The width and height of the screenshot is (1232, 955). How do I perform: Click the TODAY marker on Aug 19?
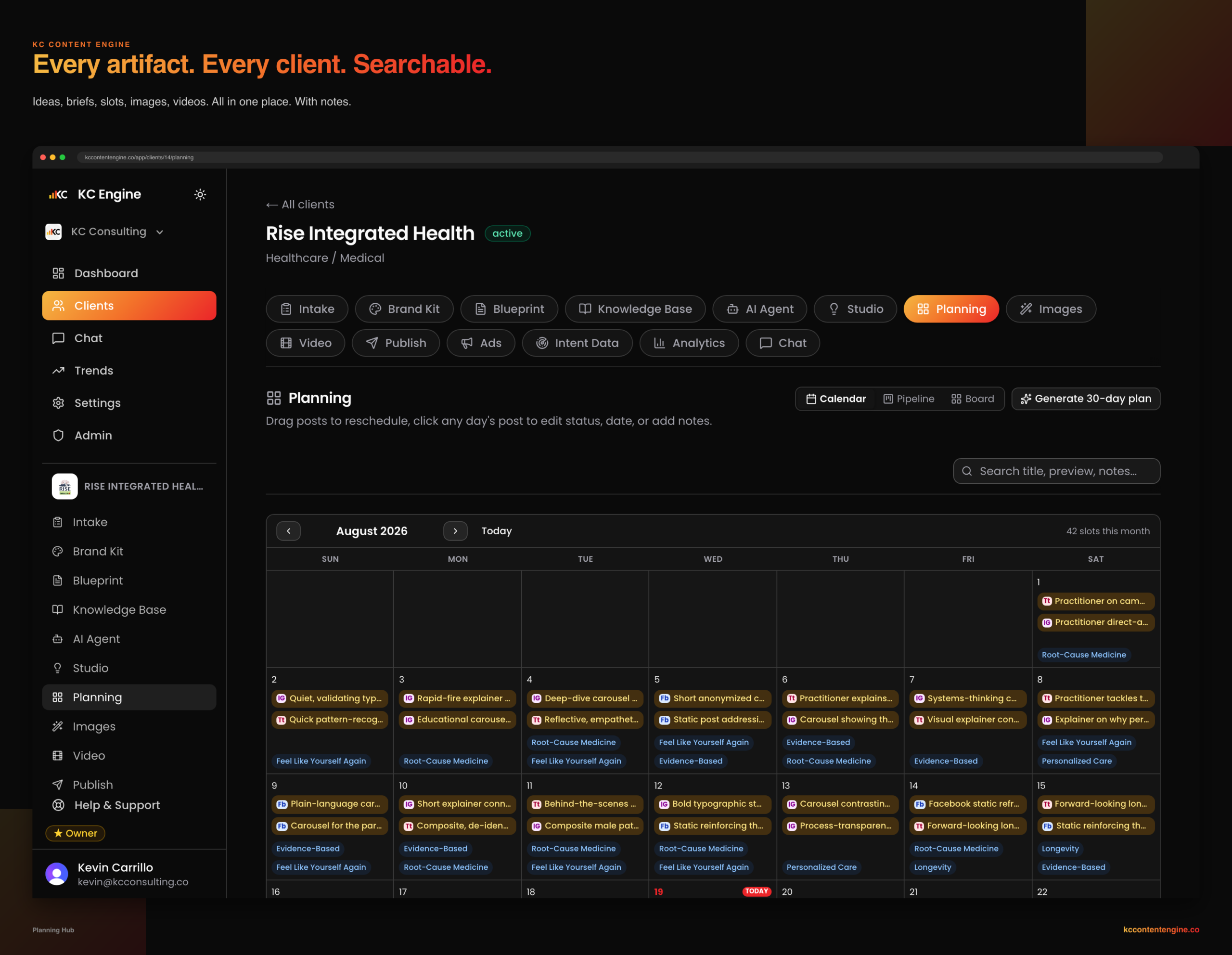(x=757, y=891)
